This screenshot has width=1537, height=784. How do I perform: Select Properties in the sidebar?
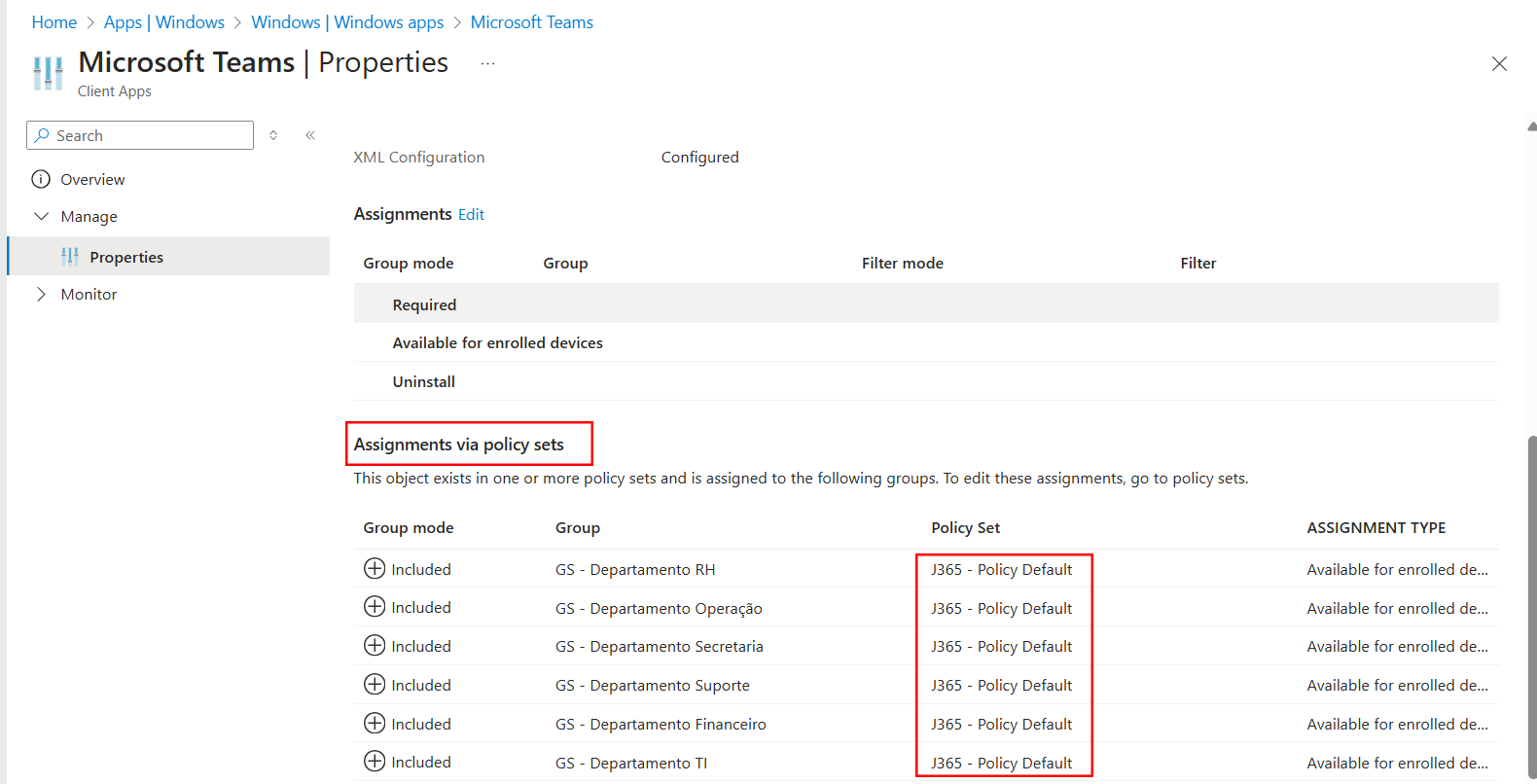coord(168,256)
